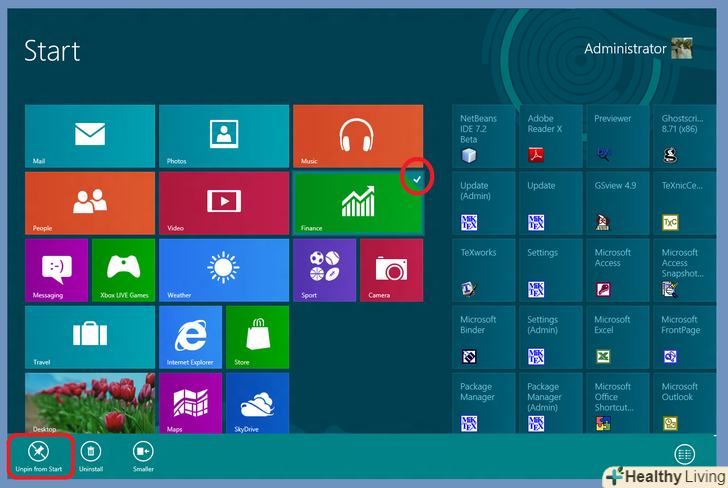Open Microsoft Excel tile

[x=618, y=337]
